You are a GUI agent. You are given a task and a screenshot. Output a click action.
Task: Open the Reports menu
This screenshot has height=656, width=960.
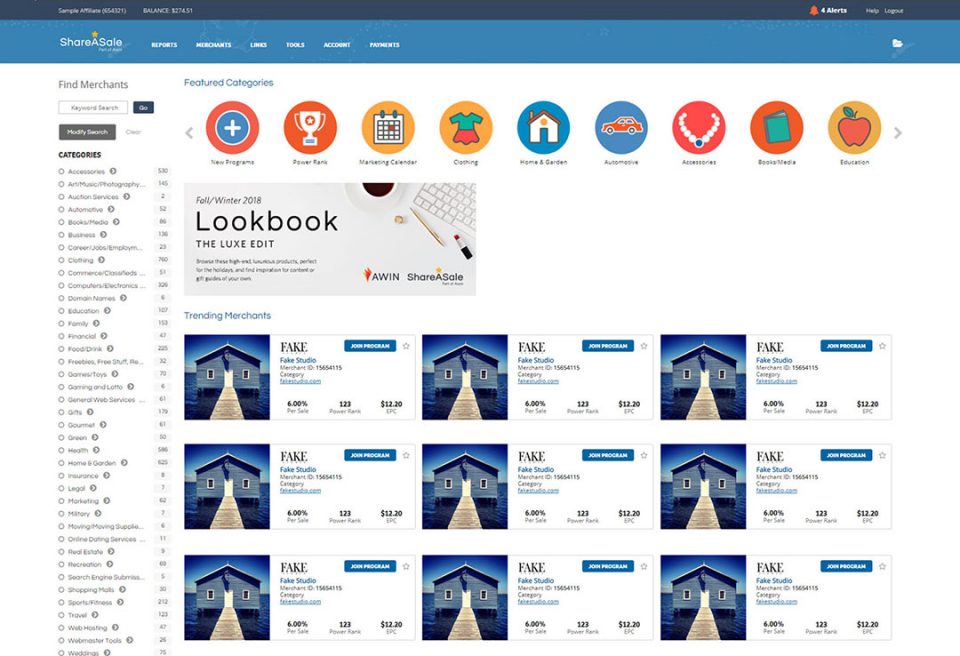click(x=164, y=45)
